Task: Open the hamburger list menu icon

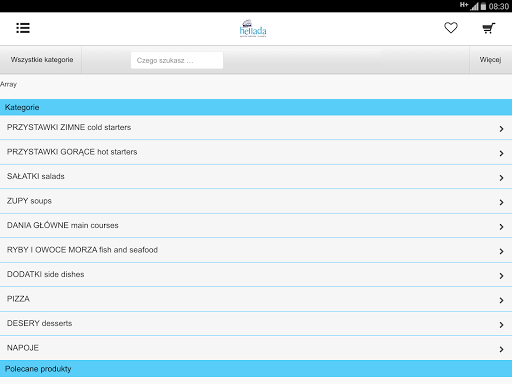Action: [x=23, y=28]
